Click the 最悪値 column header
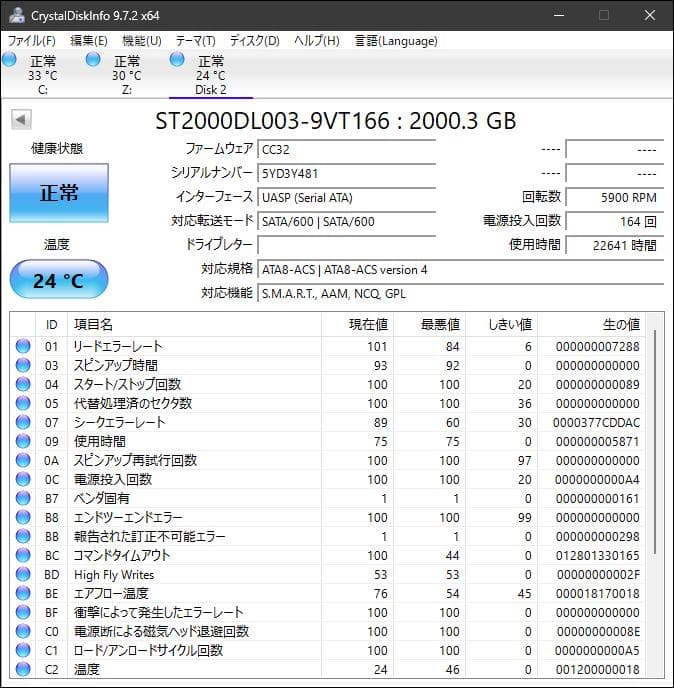Image resolution: width=674 pixels, height=688 pixels. click(429, 325)
